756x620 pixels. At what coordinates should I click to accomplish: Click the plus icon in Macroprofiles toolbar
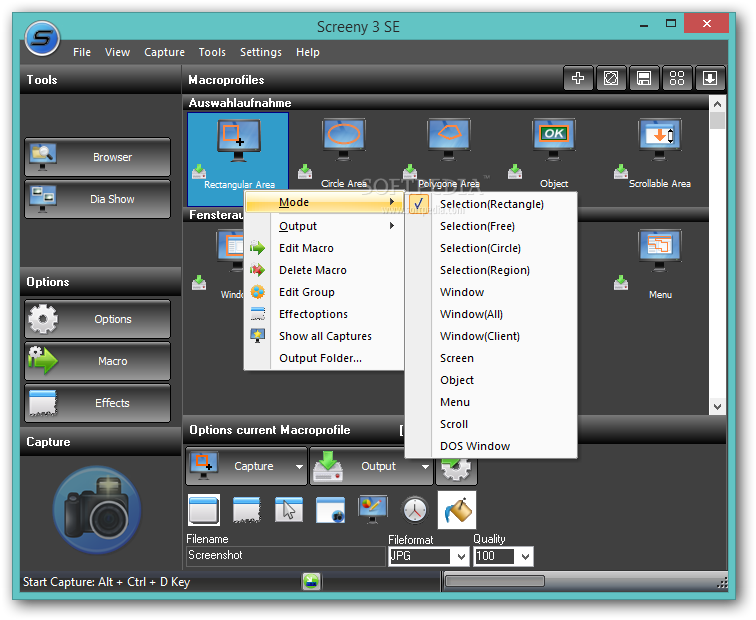[x=578, y=78]
